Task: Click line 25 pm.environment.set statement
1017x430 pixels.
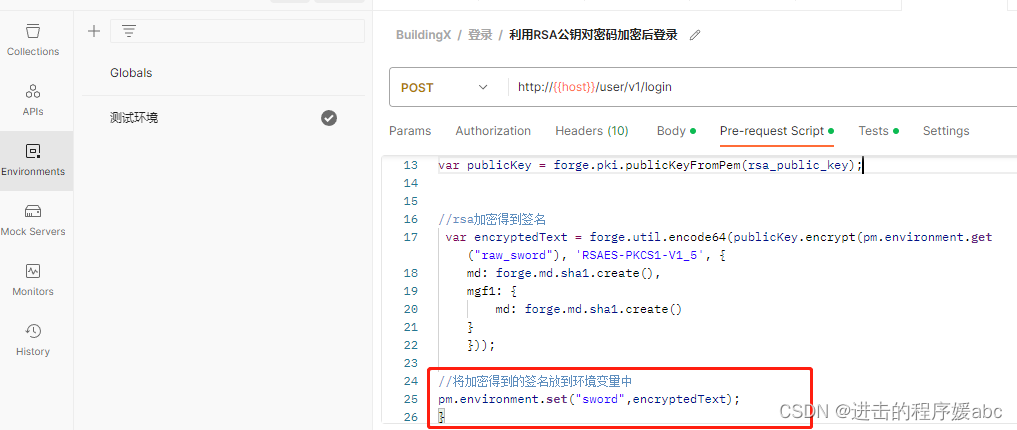Action: click(x=589, y=399)
